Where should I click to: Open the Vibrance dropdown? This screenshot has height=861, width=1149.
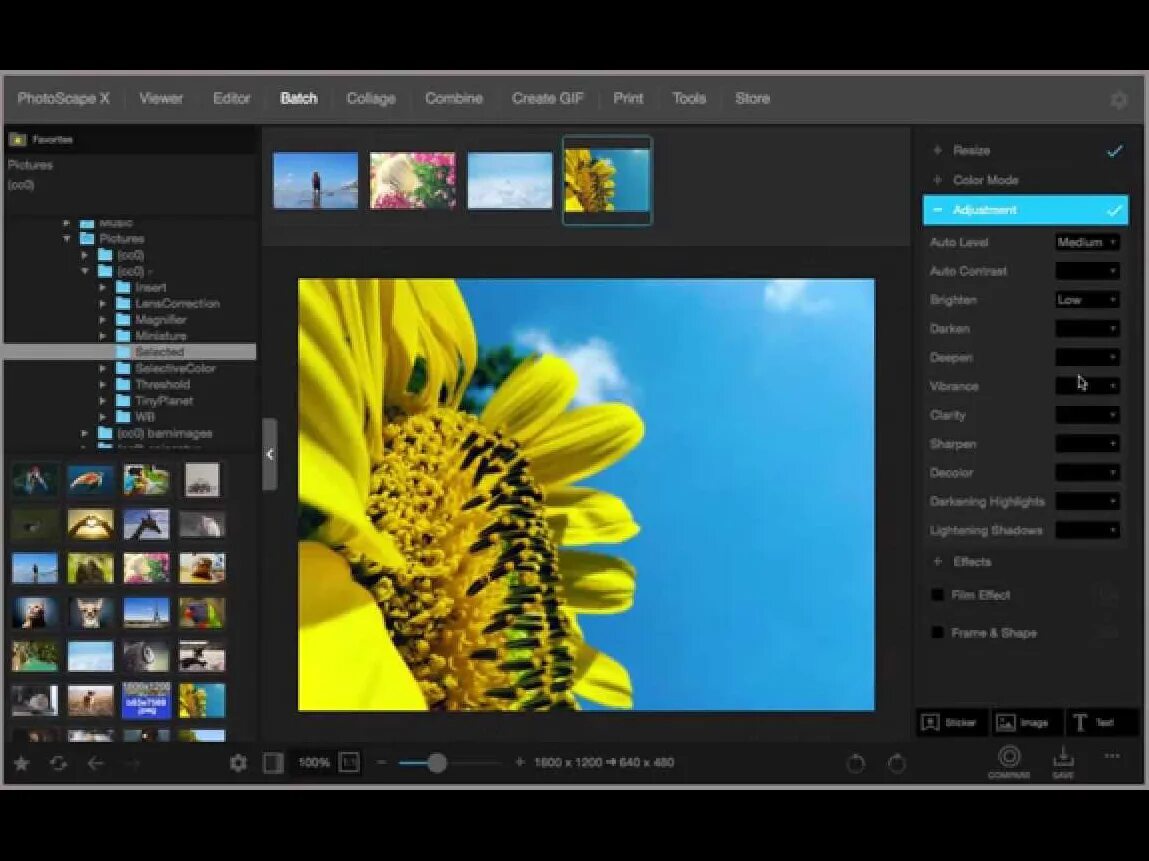click(x=1087, y=385)
